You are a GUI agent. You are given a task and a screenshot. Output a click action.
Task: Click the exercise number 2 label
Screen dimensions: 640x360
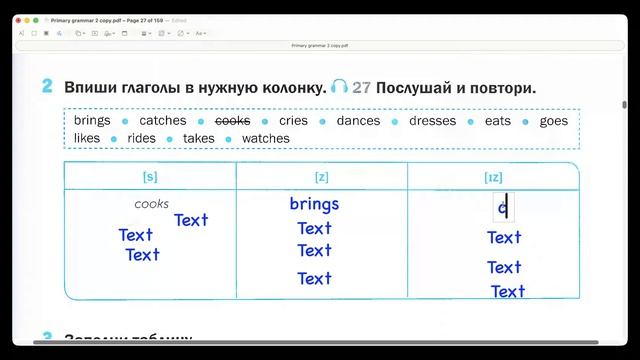(47, 86)
